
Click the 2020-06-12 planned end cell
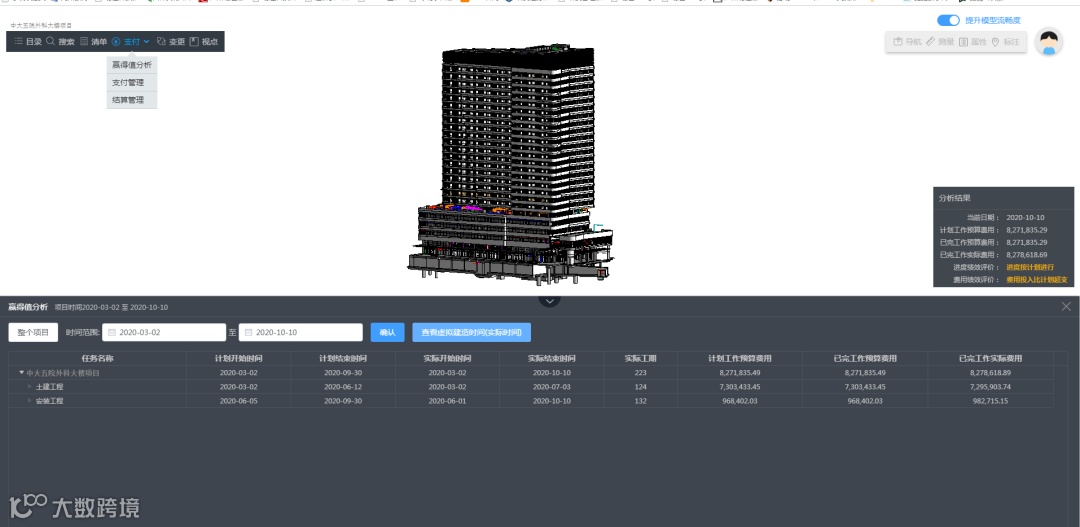(343, 386)
